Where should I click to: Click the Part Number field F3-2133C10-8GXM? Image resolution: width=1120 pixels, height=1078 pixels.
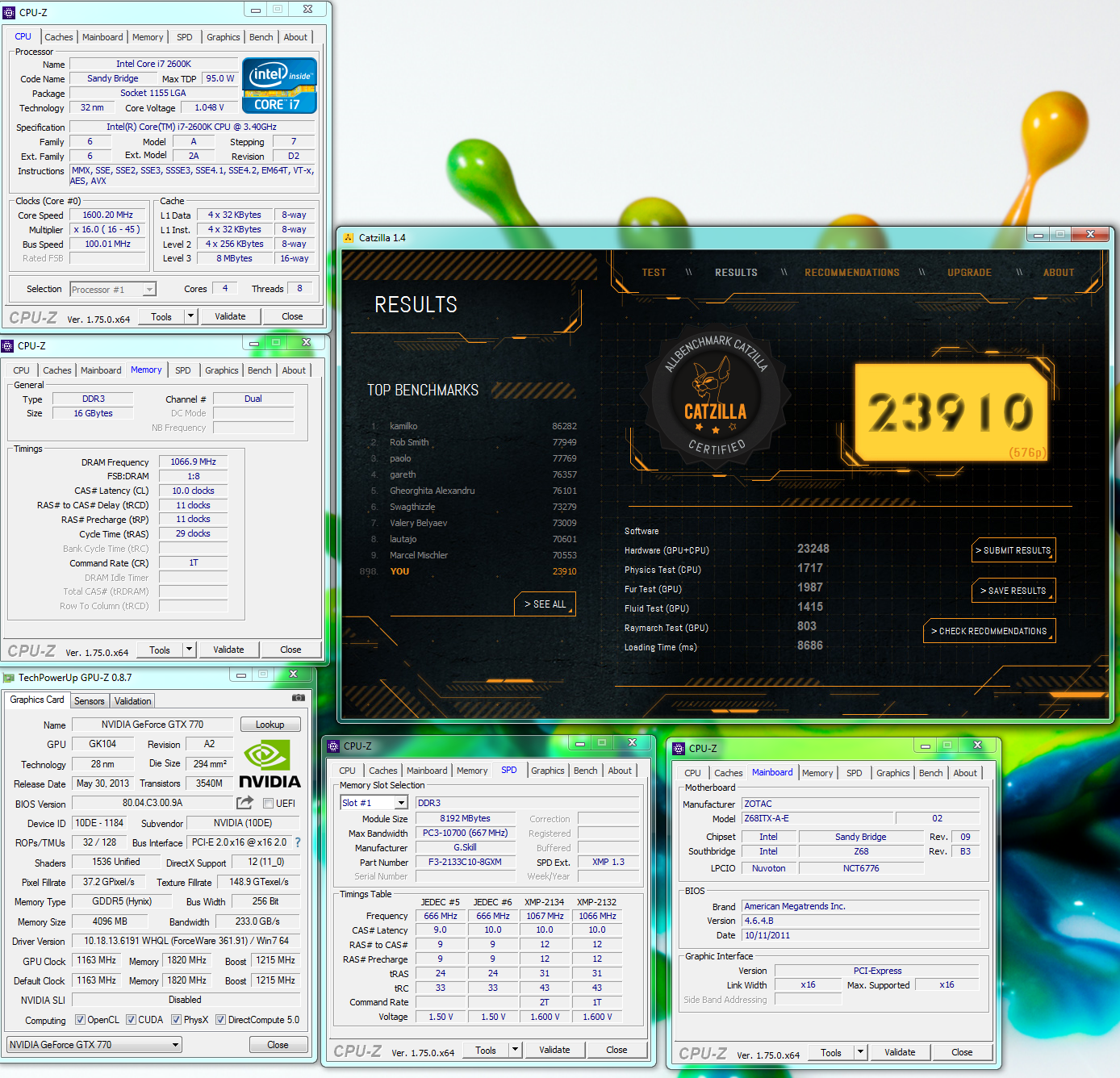465,862
